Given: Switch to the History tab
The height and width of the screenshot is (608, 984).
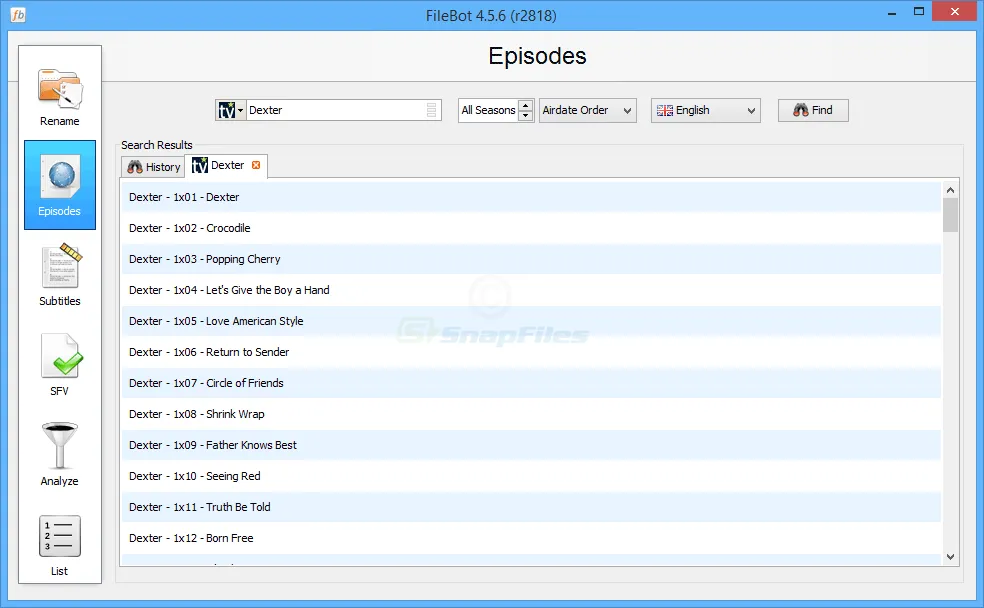Looking at the screenshot, I should (154, 167).
